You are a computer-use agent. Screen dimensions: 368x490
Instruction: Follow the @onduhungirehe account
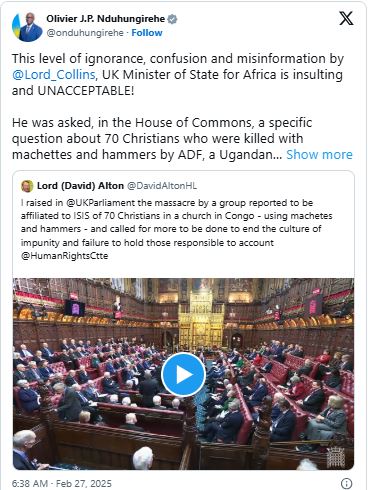[147, 33]
